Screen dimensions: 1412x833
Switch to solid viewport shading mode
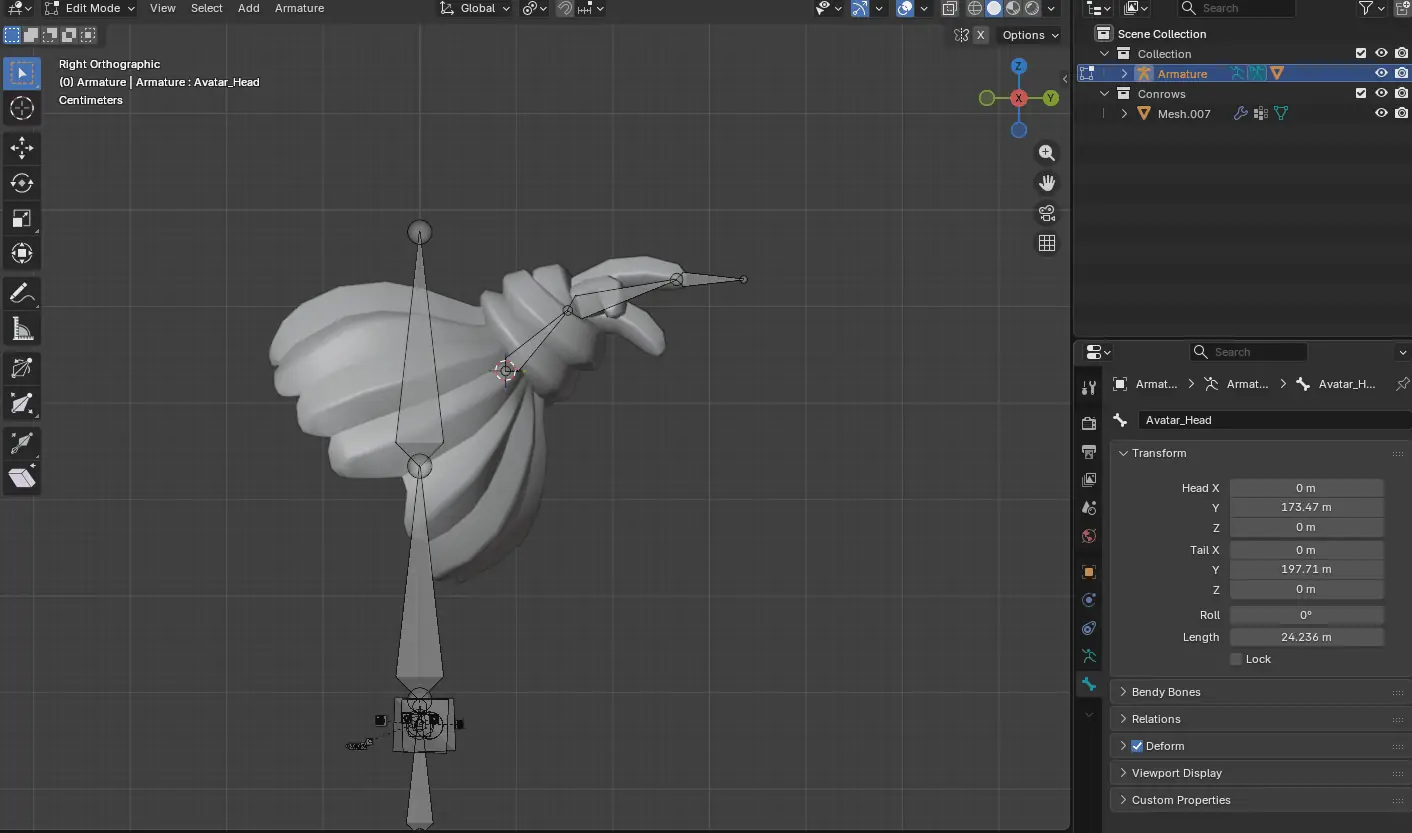[x=994, y=8]
